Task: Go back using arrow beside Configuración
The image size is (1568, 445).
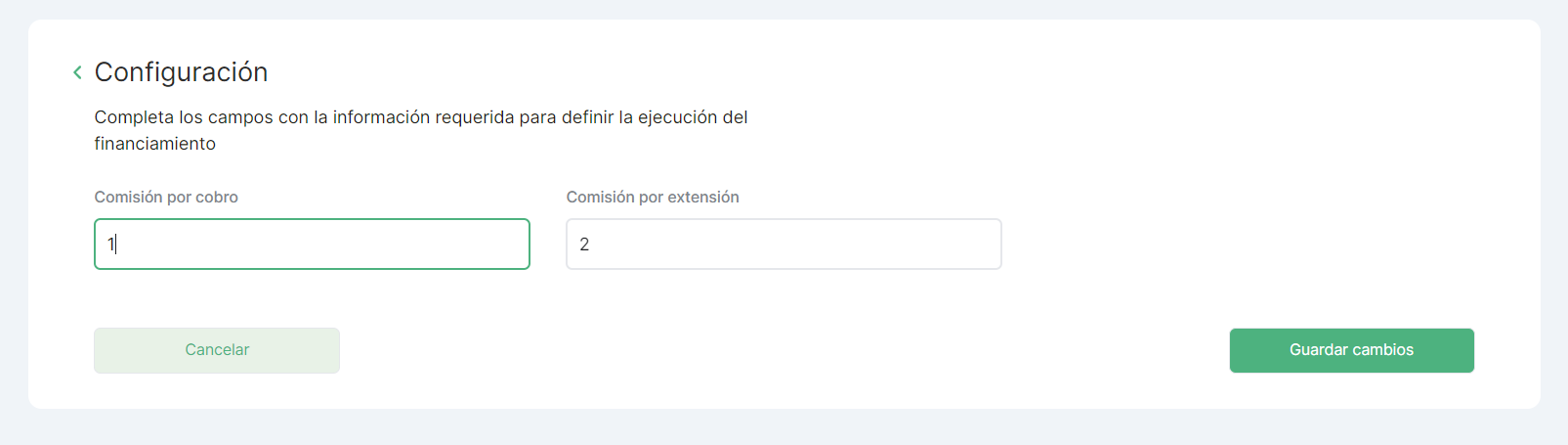Action: point(77,72)
